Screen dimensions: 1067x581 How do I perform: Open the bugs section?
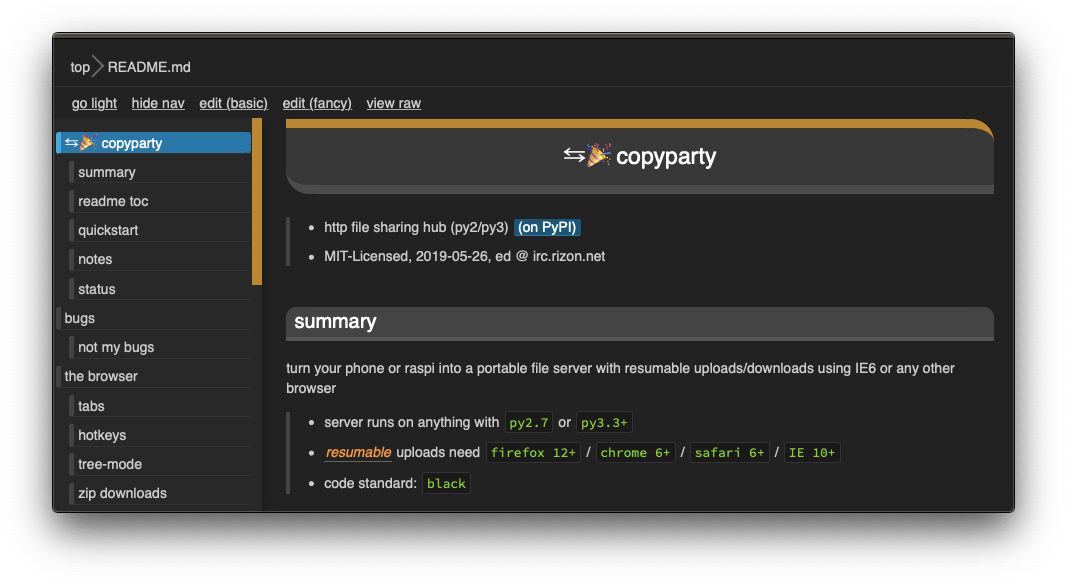[x=79, y=317]
